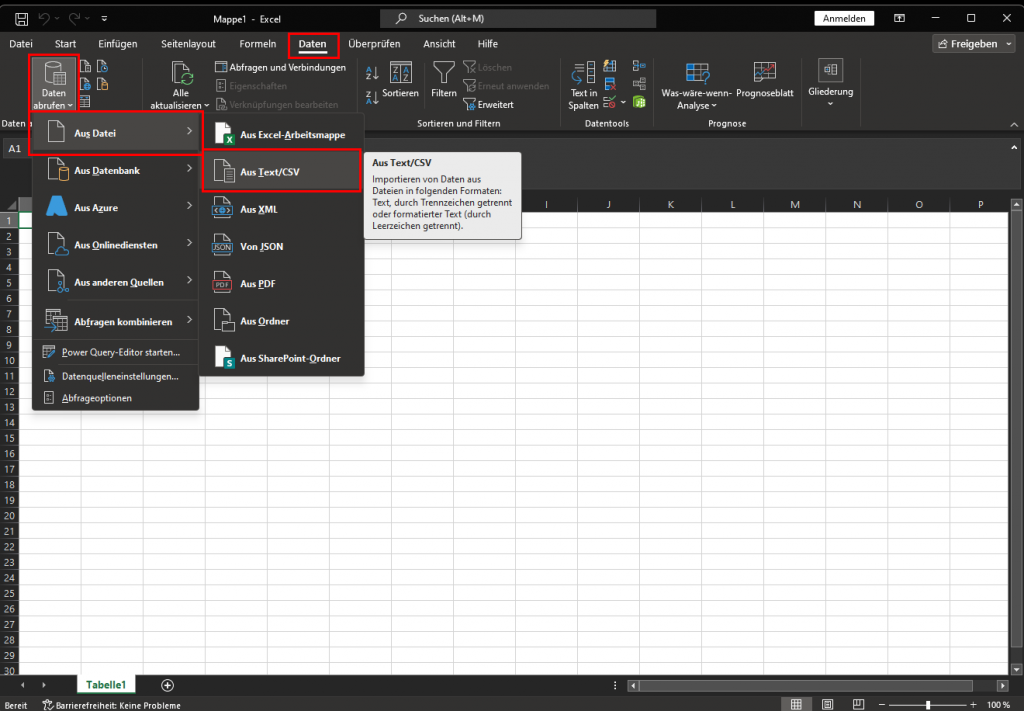Choose Aus Excel-Arbeitsmappe from submenu
This screenshot has width=1024, height=711.
click(x=281, y=134)
